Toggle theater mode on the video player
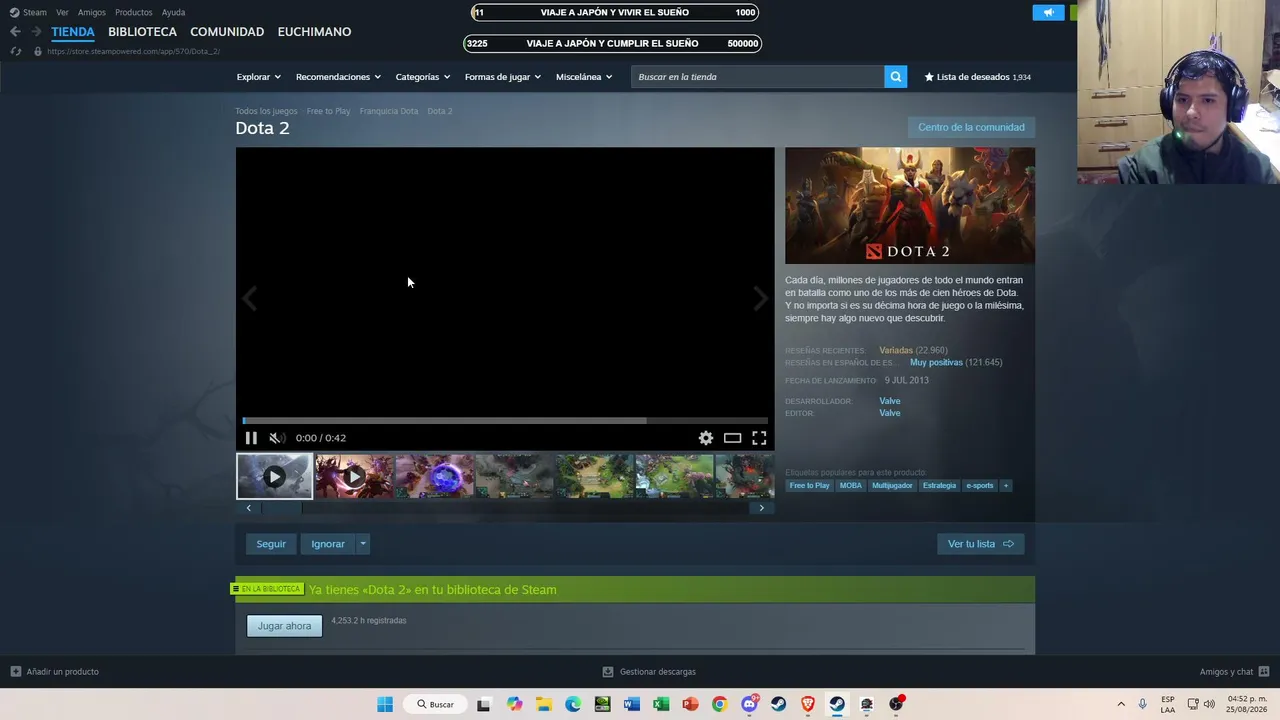The width and height of the screenshot is (1280, 720). 733,438
